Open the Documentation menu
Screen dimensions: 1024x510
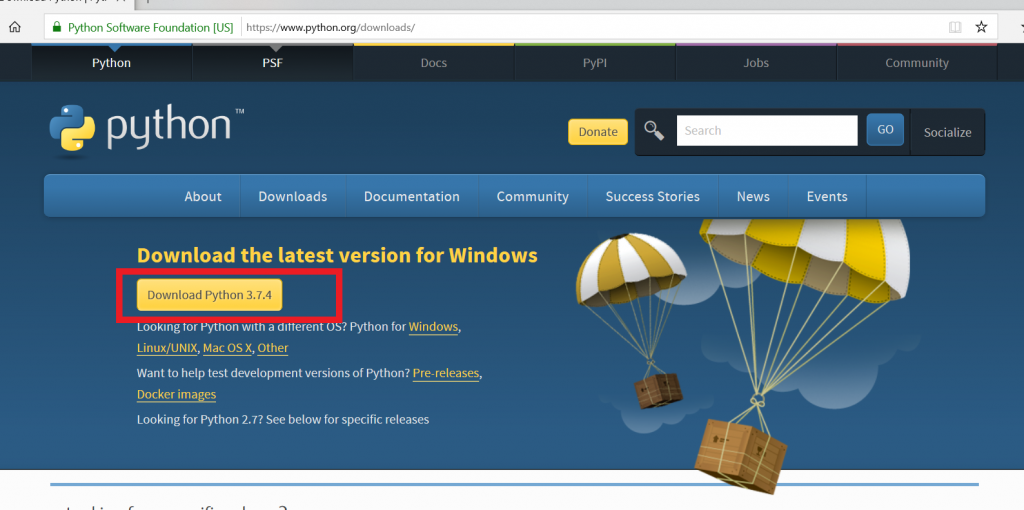(411, 197)
